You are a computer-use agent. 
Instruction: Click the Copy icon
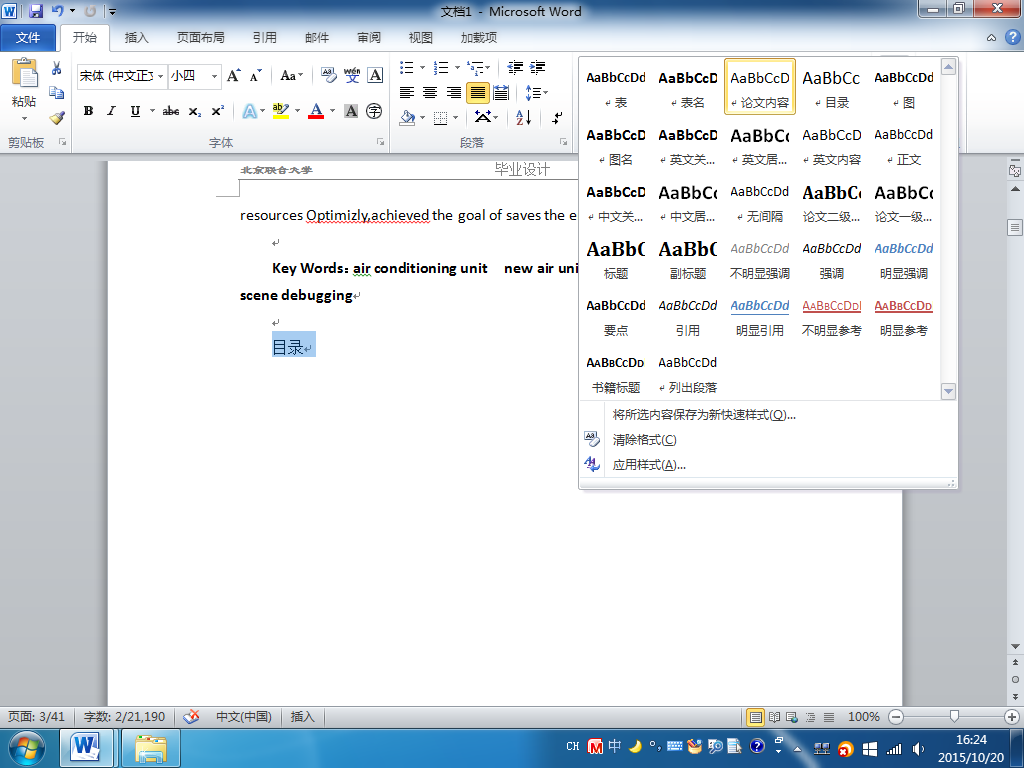click(x=57, y=93)
